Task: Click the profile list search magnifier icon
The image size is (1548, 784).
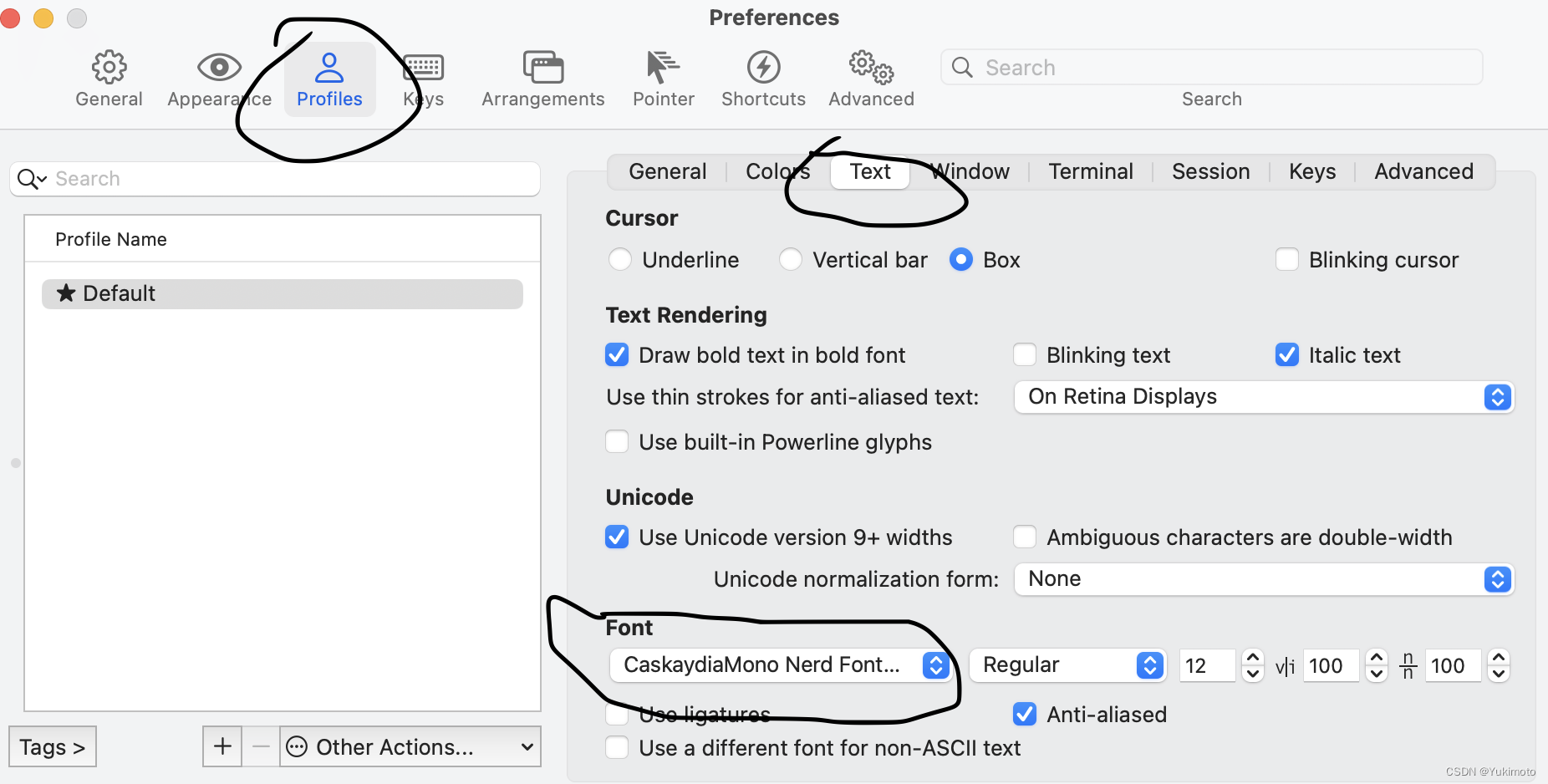Action: point(32,179)
